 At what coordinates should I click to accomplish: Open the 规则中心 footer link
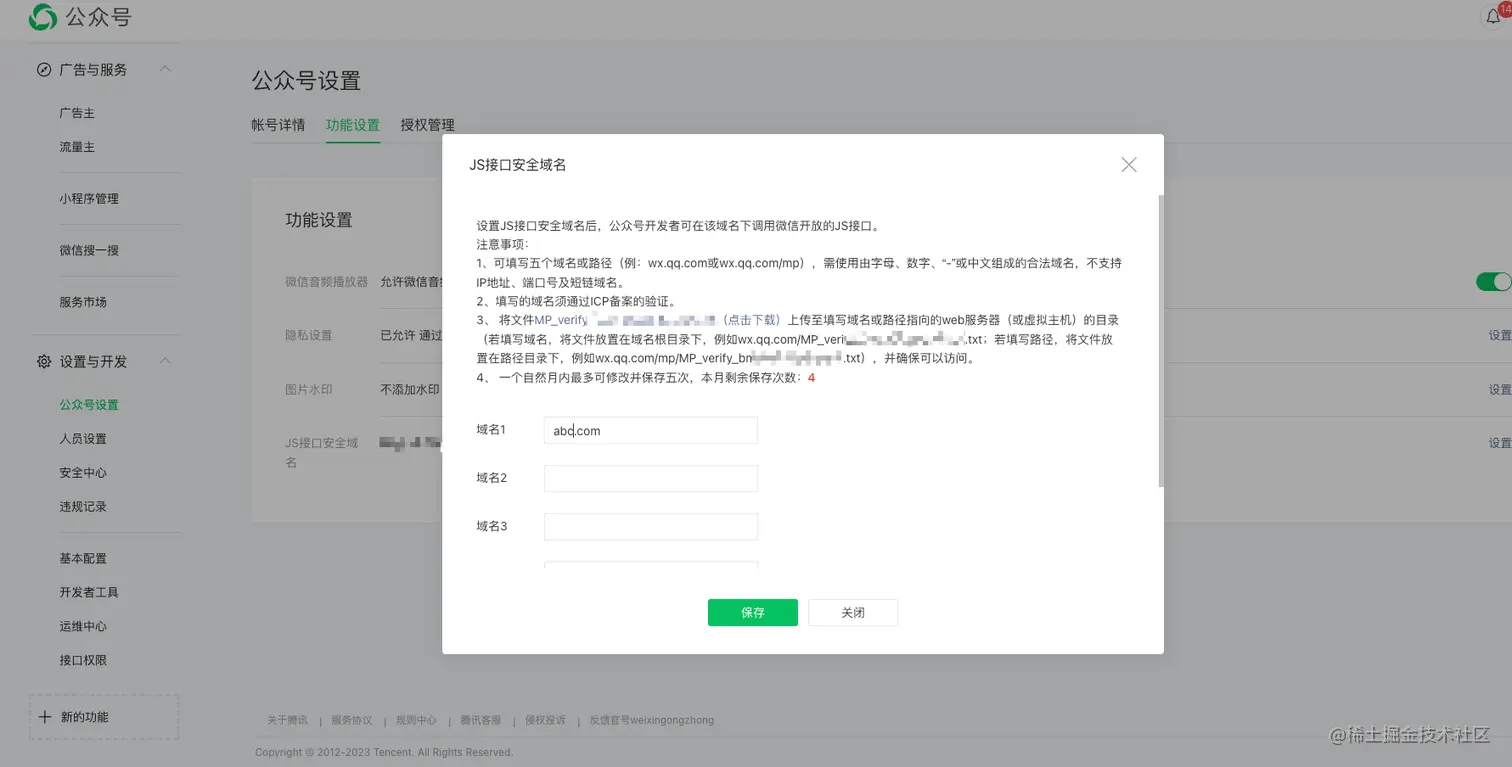[x=416, y=720]
